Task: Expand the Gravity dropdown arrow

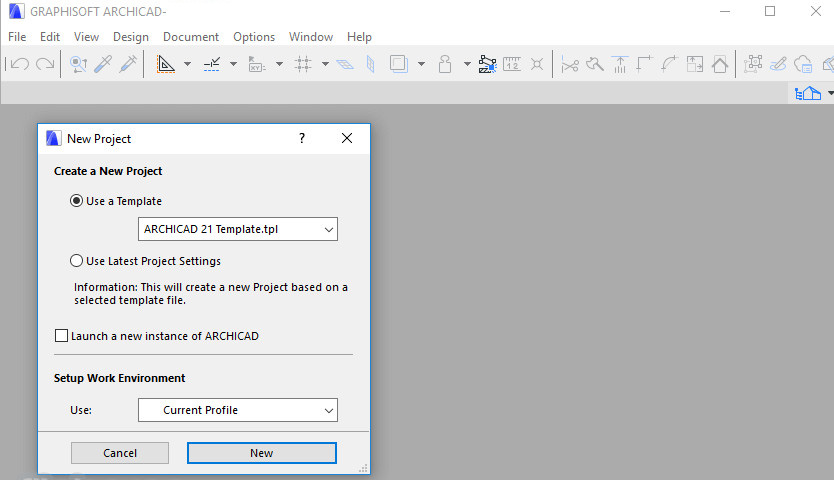Action: pos(467,64)
